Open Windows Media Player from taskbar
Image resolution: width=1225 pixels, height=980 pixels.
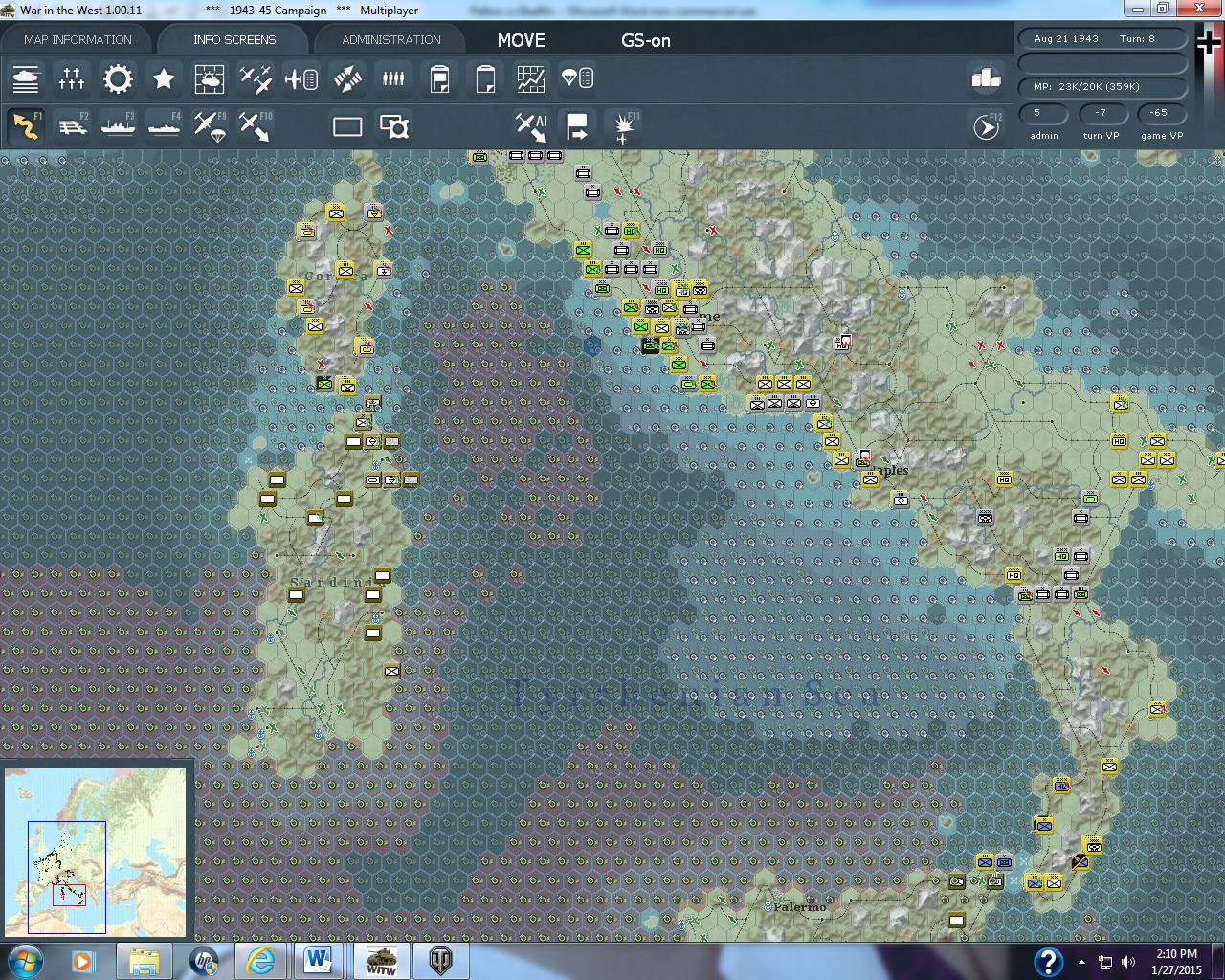(81, 961)
